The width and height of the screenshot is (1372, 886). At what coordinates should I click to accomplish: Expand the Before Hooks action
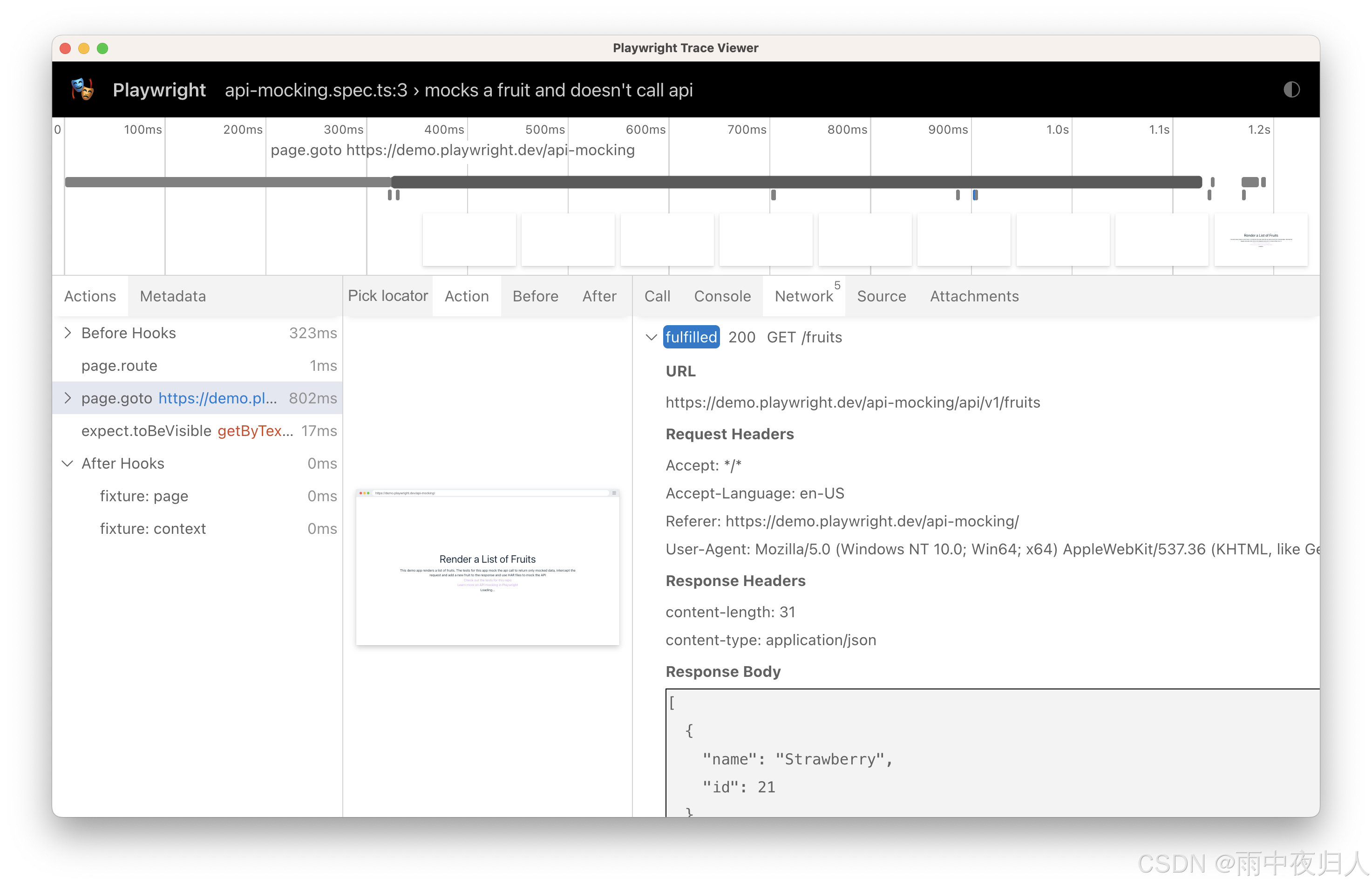tap(68, 333)
